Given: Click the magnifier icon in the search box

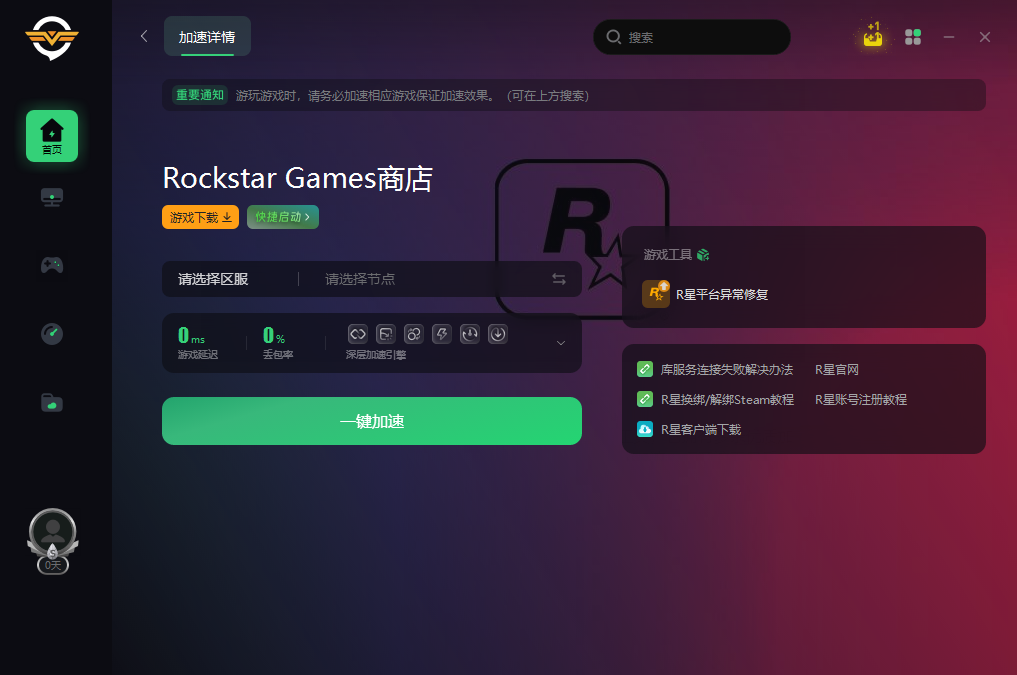Looking at the screenshot, I should coord(614,37).
